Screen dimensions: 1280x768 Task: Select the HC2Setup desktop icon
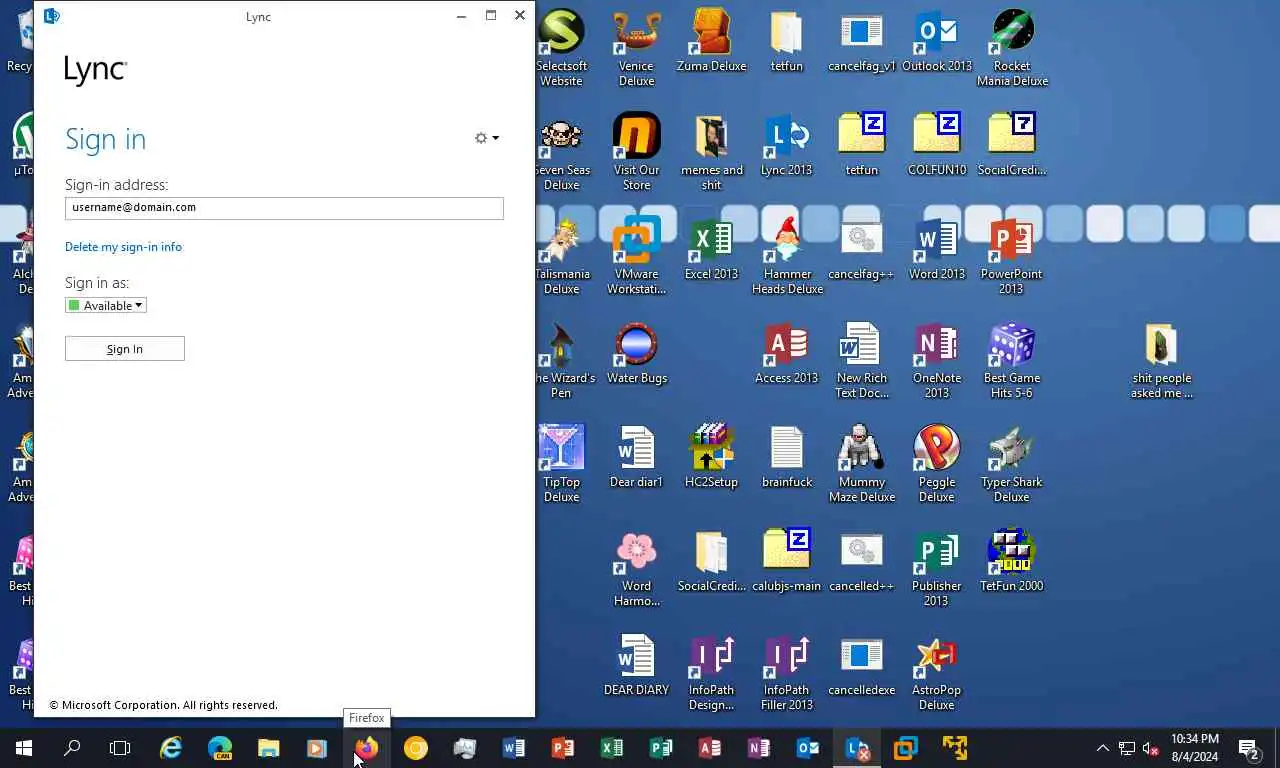click(x=711, y=457)
